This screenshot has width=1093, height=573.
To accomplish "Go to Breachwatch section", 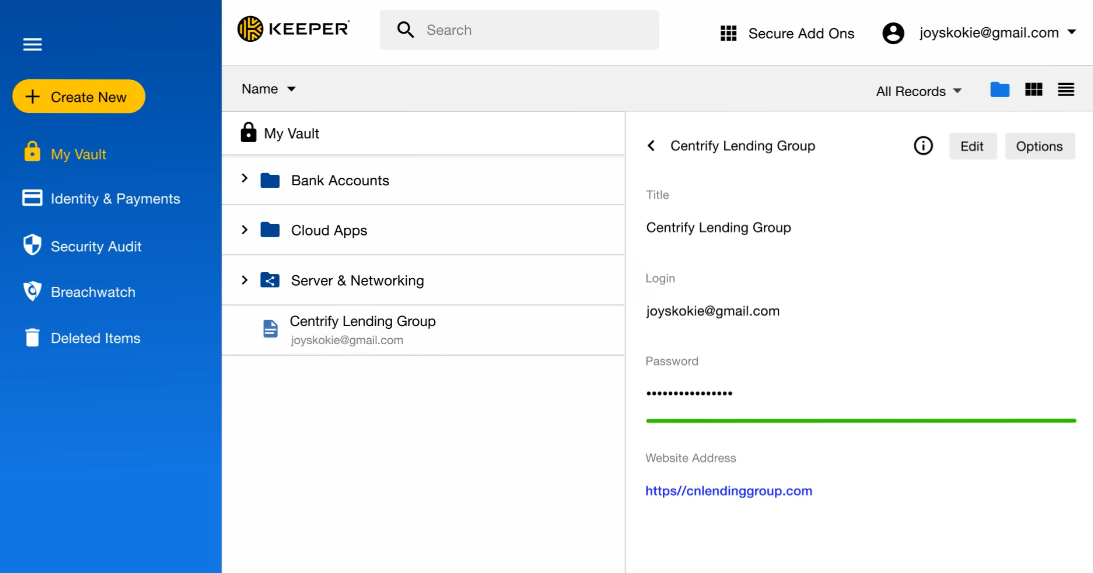I will click(x=93, y=292).
